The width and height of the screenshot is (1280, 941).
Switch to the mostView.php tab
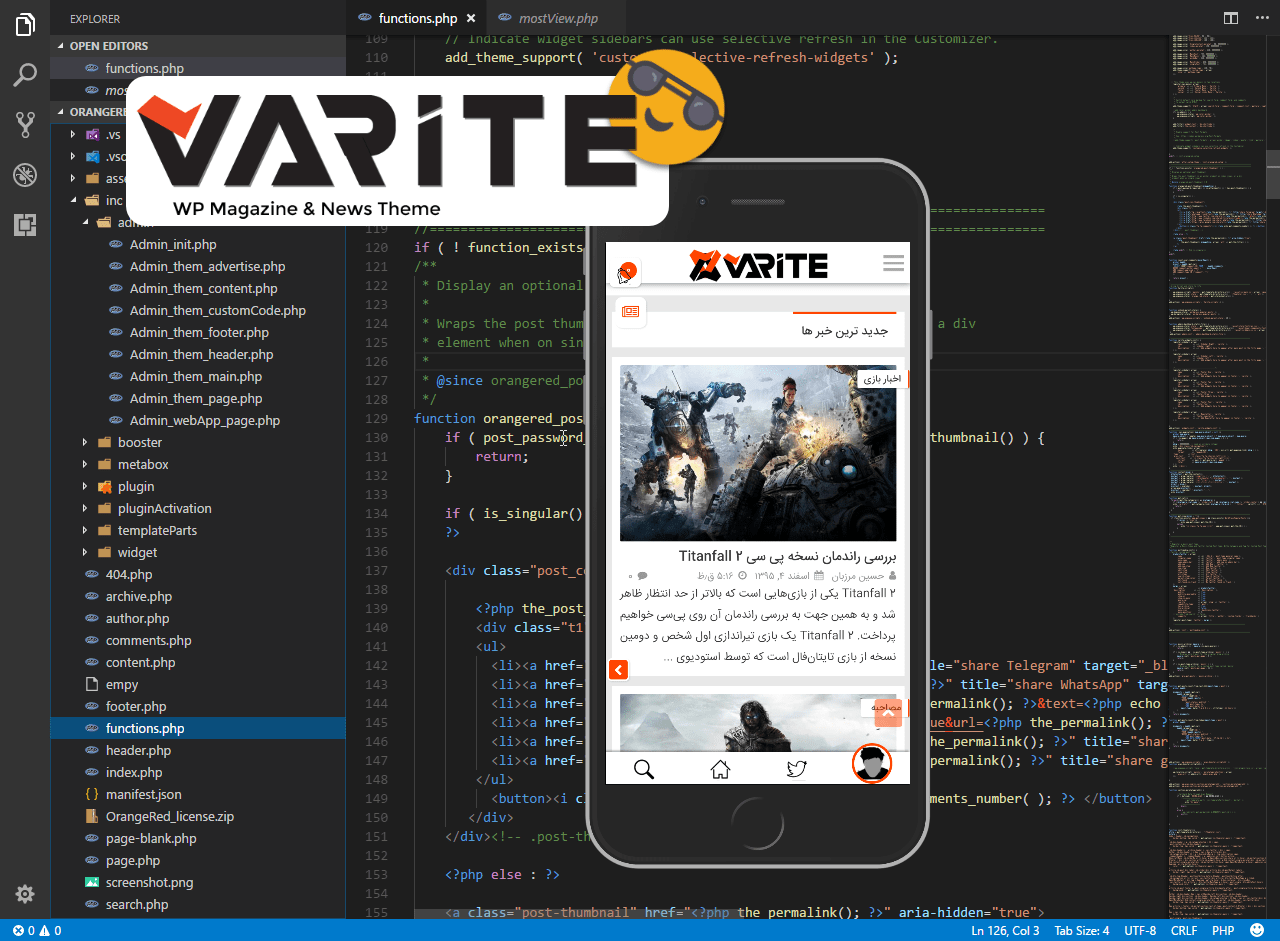tap(558, 18)
